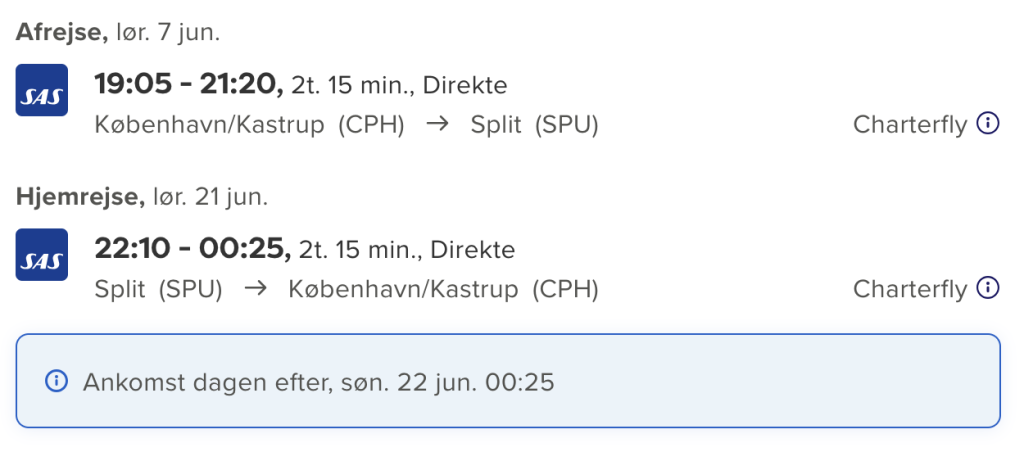The image size is (1024, 452).
Task: Select the 'Hjemrejse' heading
Action: (80, 197)
